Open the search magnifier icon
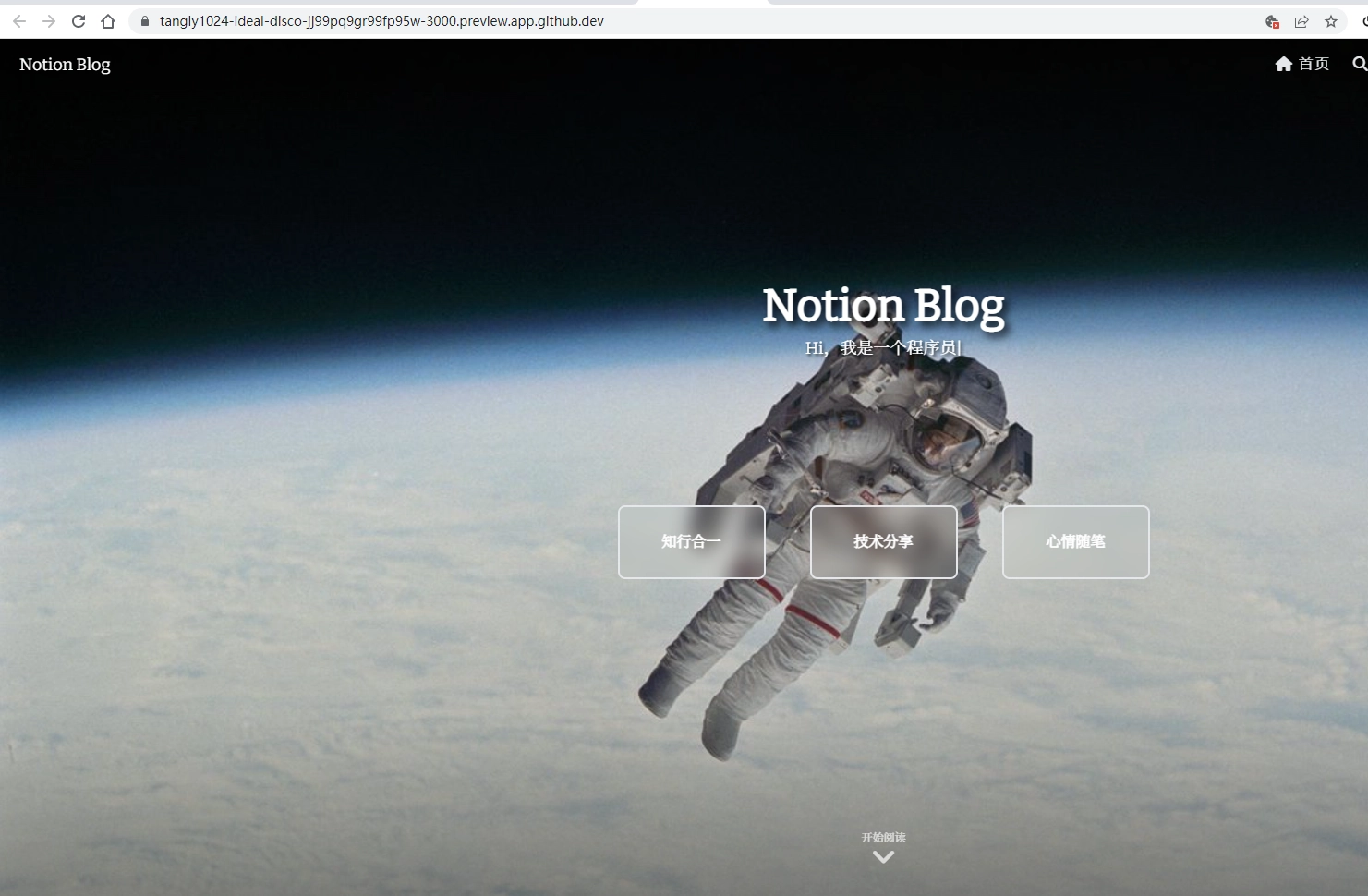Image resolution: width=1368 pixels, height=896 pixels. 1360,64
